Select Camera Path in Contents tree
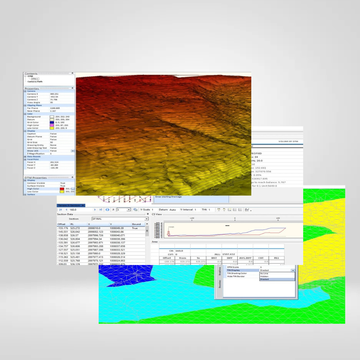The height and width of the screenshot is (360, 360). [35, 82]
